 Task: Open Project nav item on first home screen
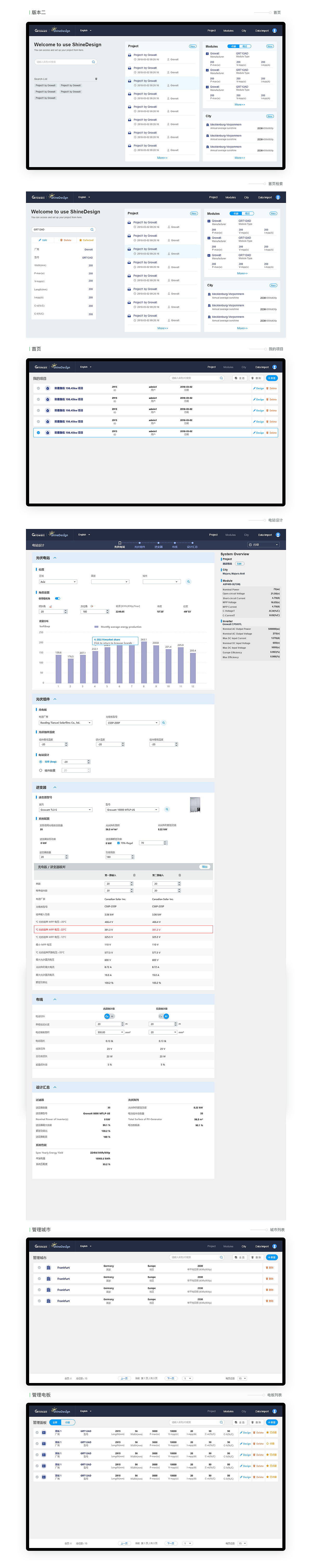tap(211, 30)
